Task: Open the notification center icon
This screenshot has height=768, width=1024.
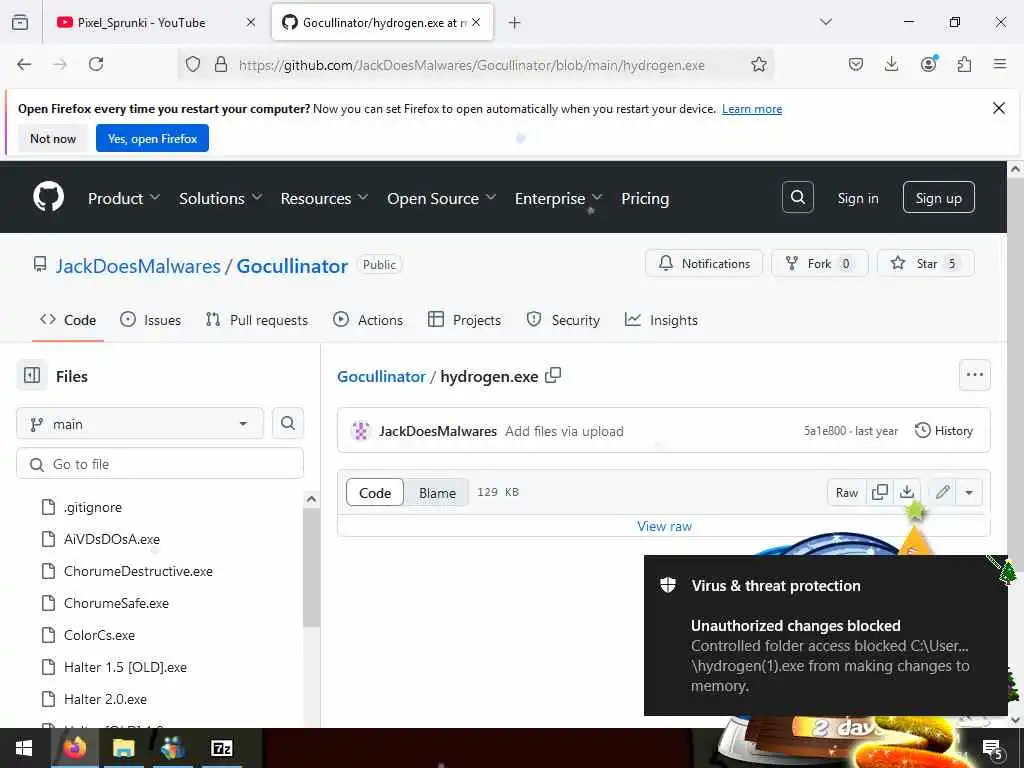Action: point(991,748)
